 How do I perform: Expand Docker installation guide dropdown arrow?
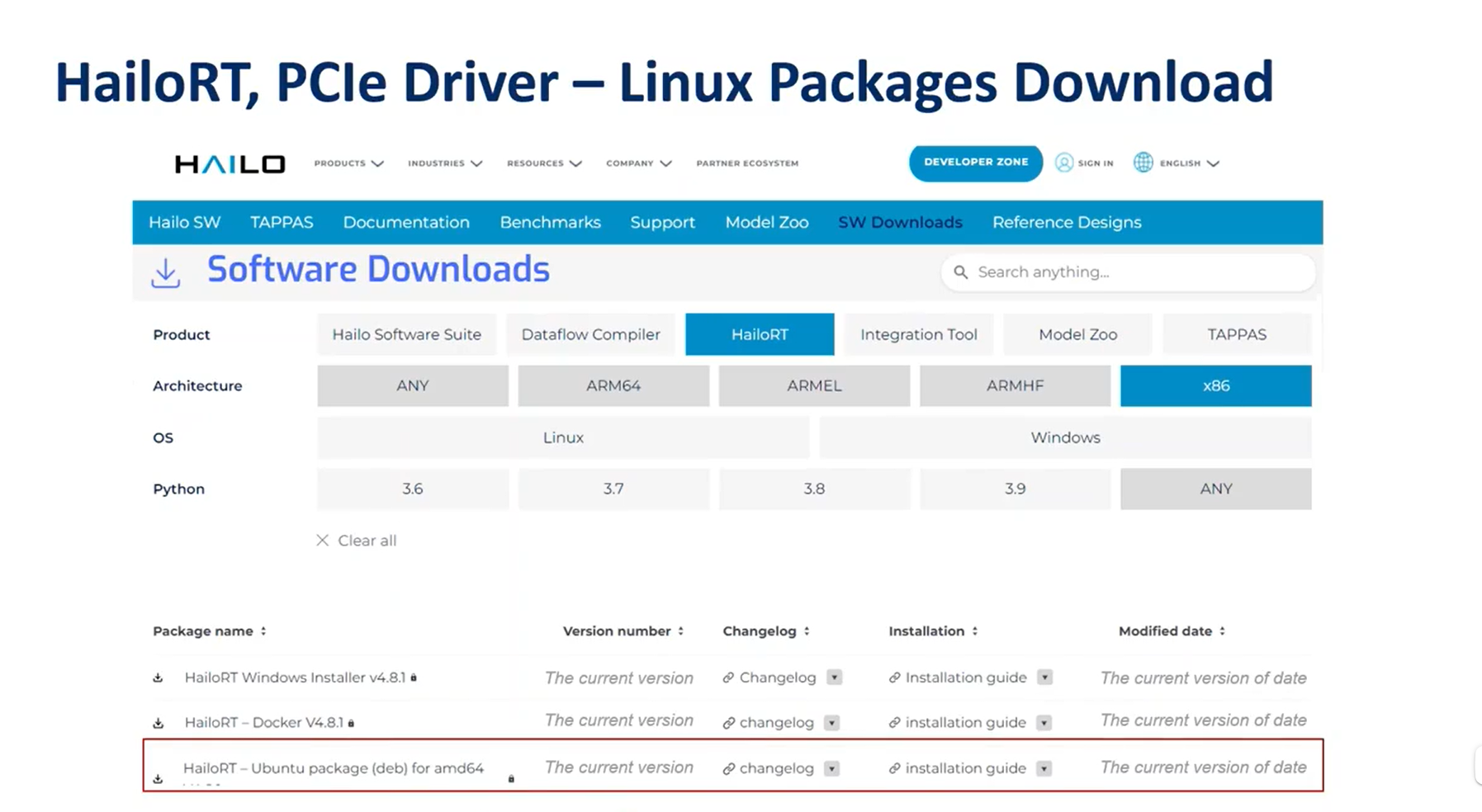pos(1044,723)
